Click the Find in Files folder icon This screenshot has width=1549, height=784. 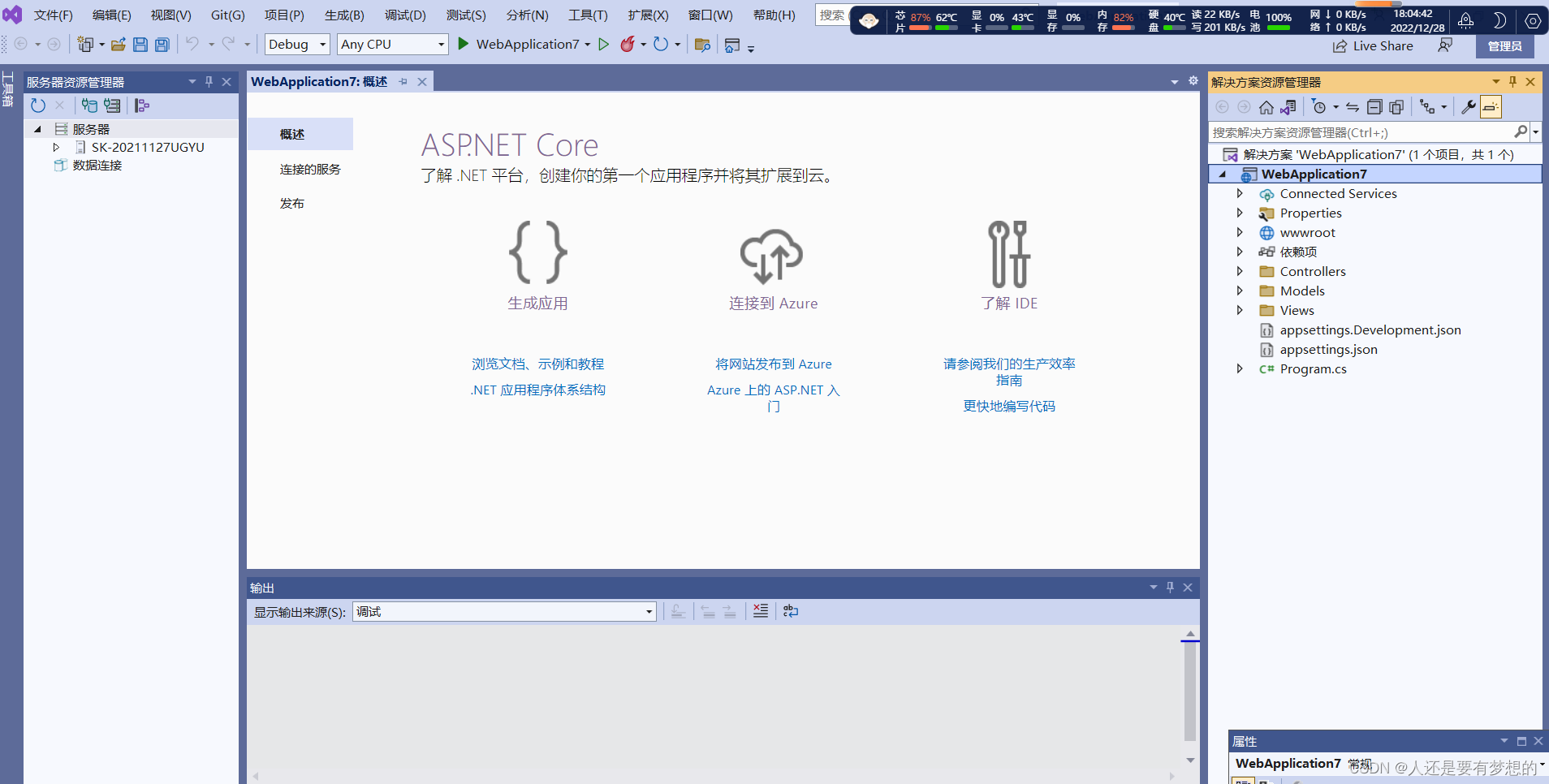click(702, 45)
